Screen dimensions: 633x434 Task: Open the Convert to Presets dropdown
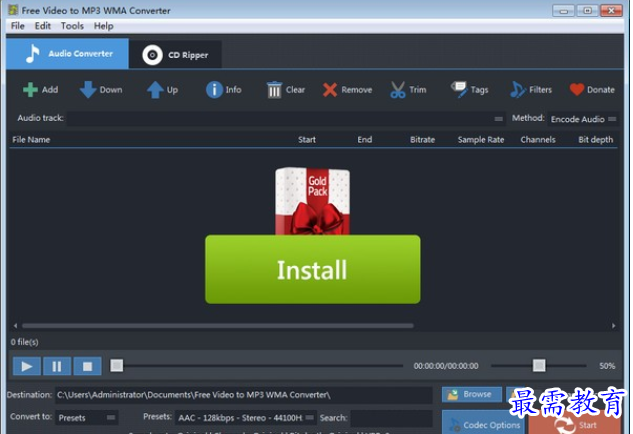click(86, 418)
